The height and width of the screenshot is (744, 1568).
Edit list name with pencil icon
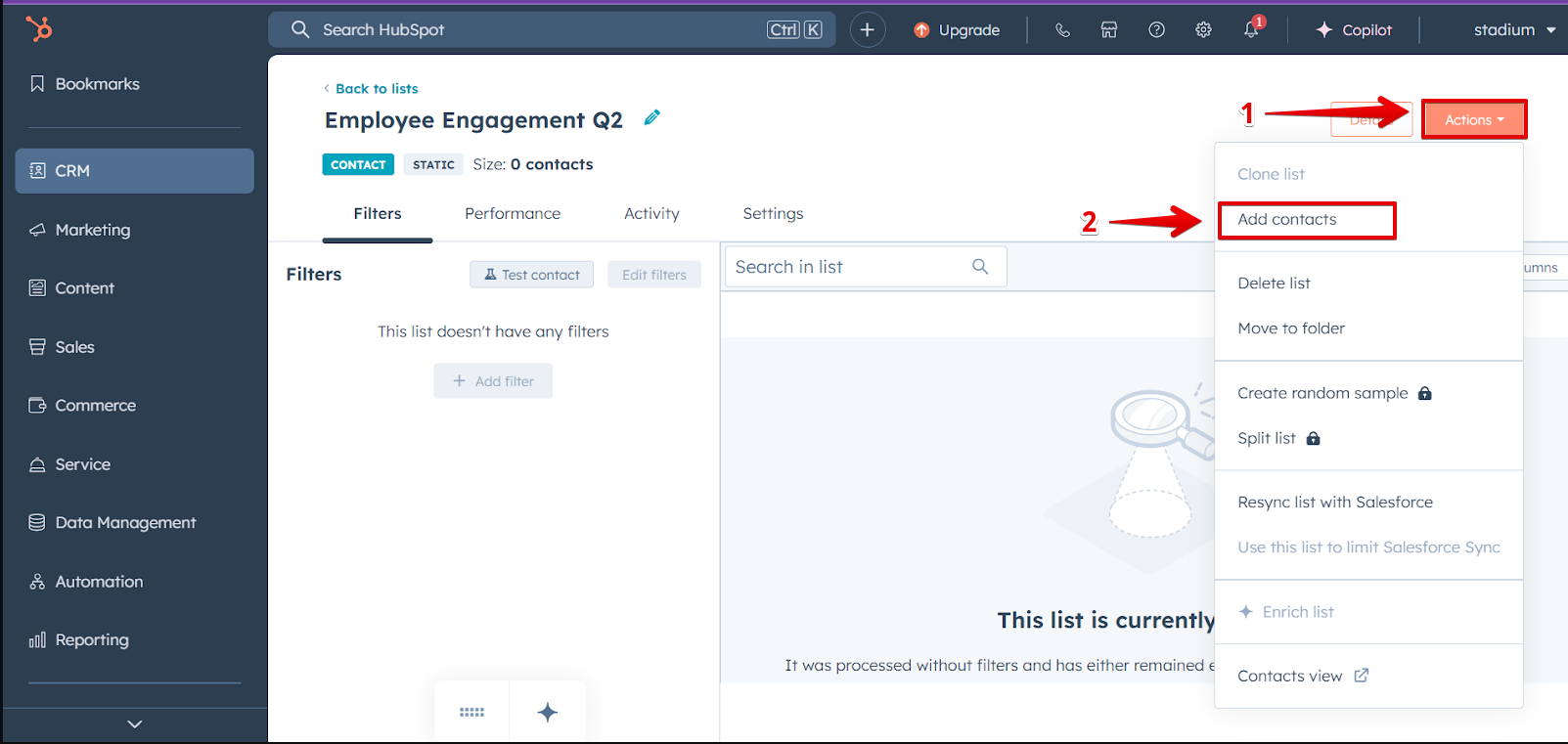click(x=652, y=118)
